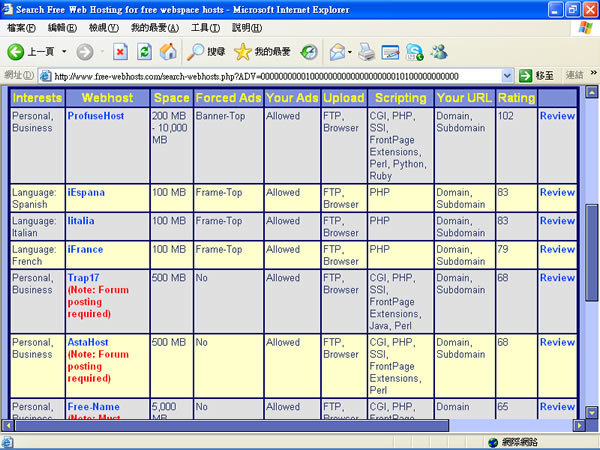Open the Forward button history dropdown
The image size is (600, 450).
click(102, 51)
